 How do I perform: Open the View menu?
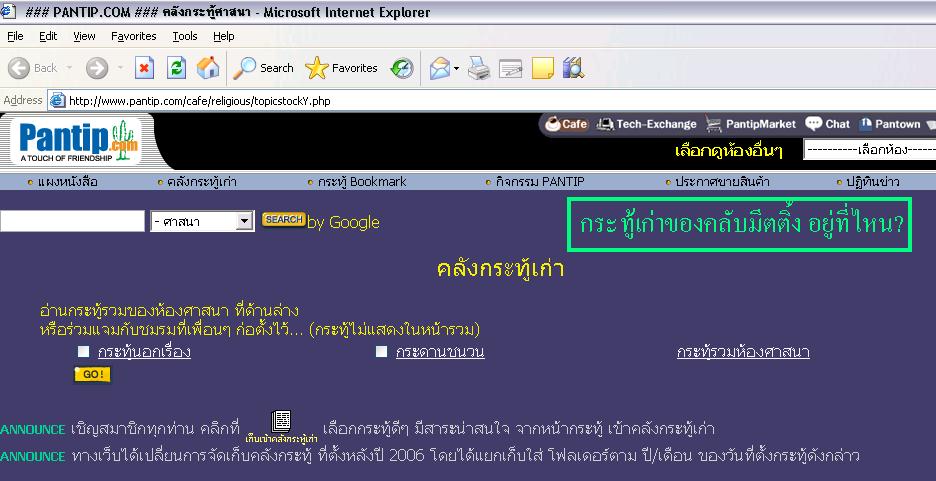tap(84, 36)
